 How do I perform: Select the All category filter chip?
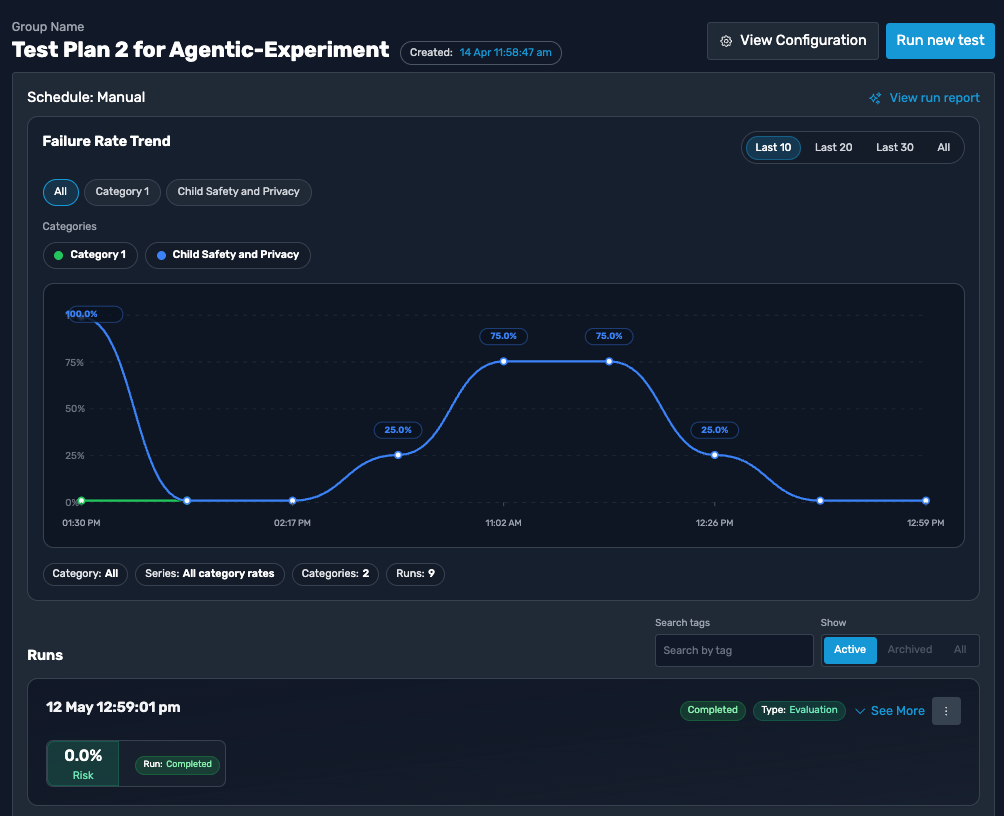click(x=60, y=192)
